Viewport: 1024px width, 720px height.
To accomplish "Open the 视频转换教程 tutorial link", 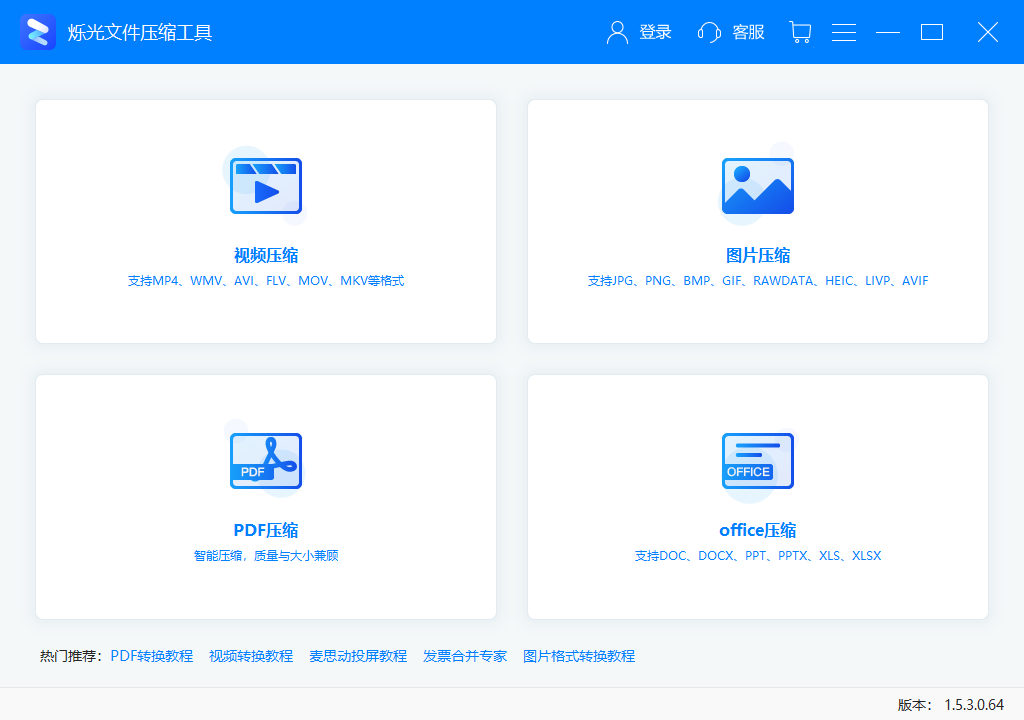I will pyautogui.click(x=249, y=656).
